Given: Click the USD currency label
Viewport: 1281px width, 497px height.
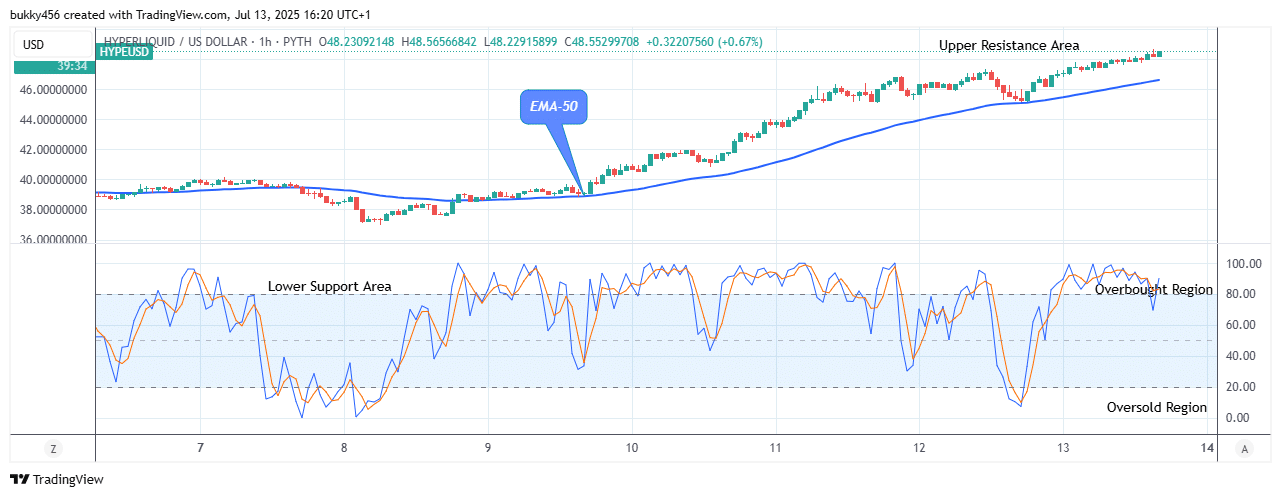Looking at the screenshot, I should point(53,43).
